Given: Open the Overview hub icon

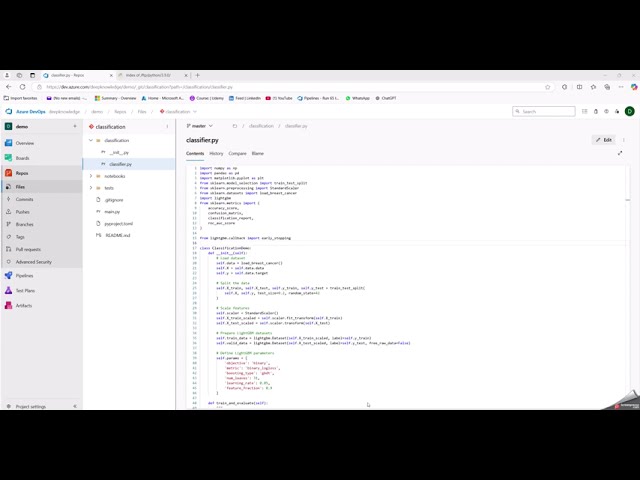Looking at the screenshot, I should tap(9, 143).
